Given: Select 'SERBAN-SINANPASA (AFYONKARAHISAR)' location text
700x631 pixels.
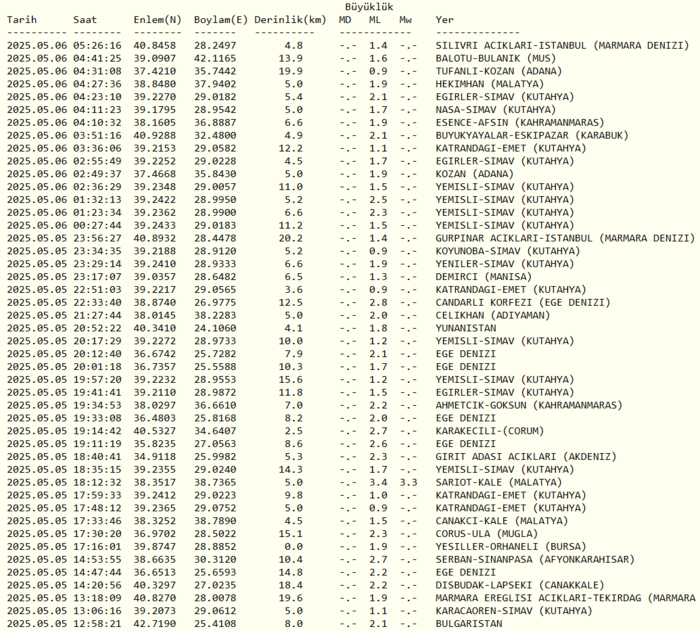Looking at the screenshot, I should (x=535, y=560).
